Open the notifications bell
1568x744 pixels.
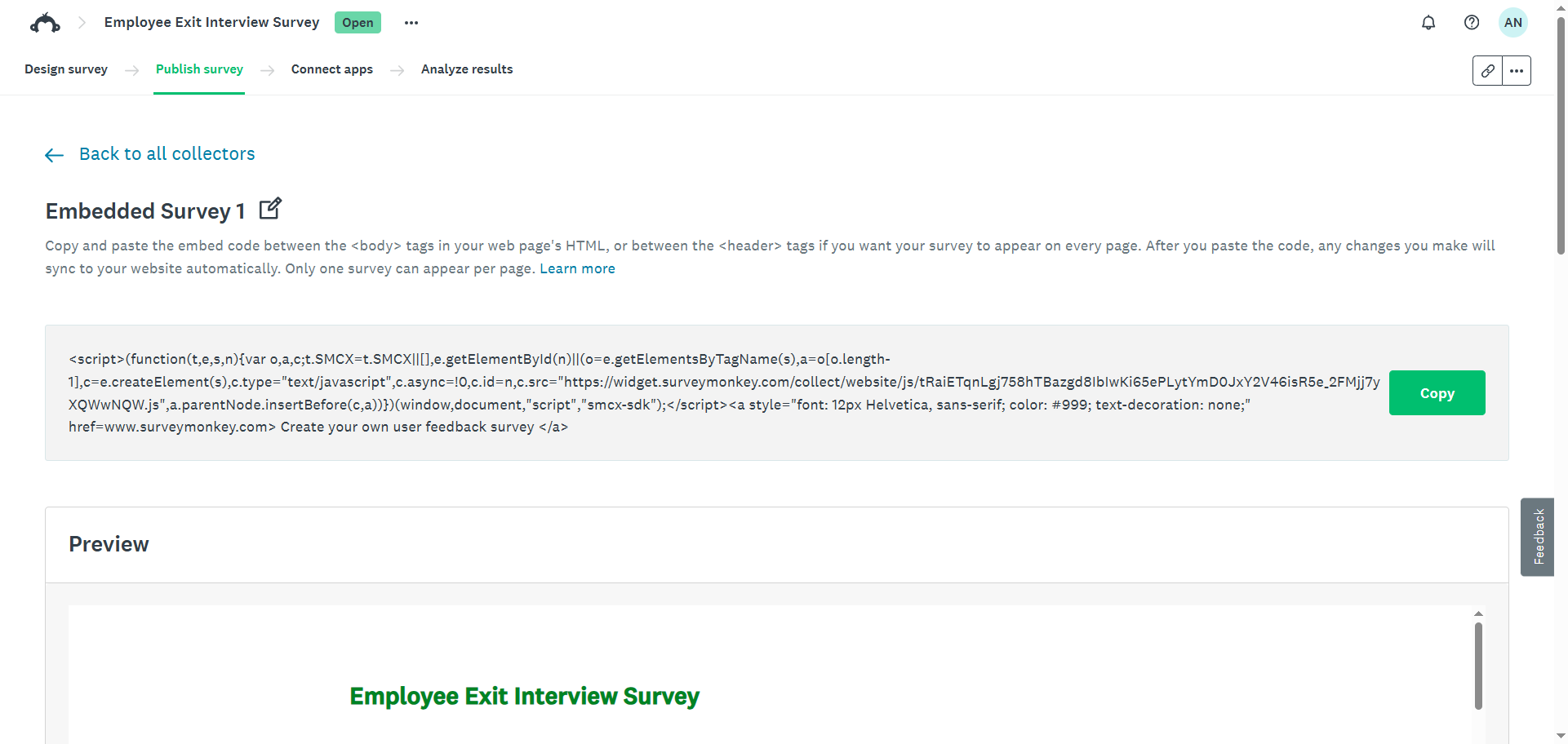click(x=1428, y=23)
